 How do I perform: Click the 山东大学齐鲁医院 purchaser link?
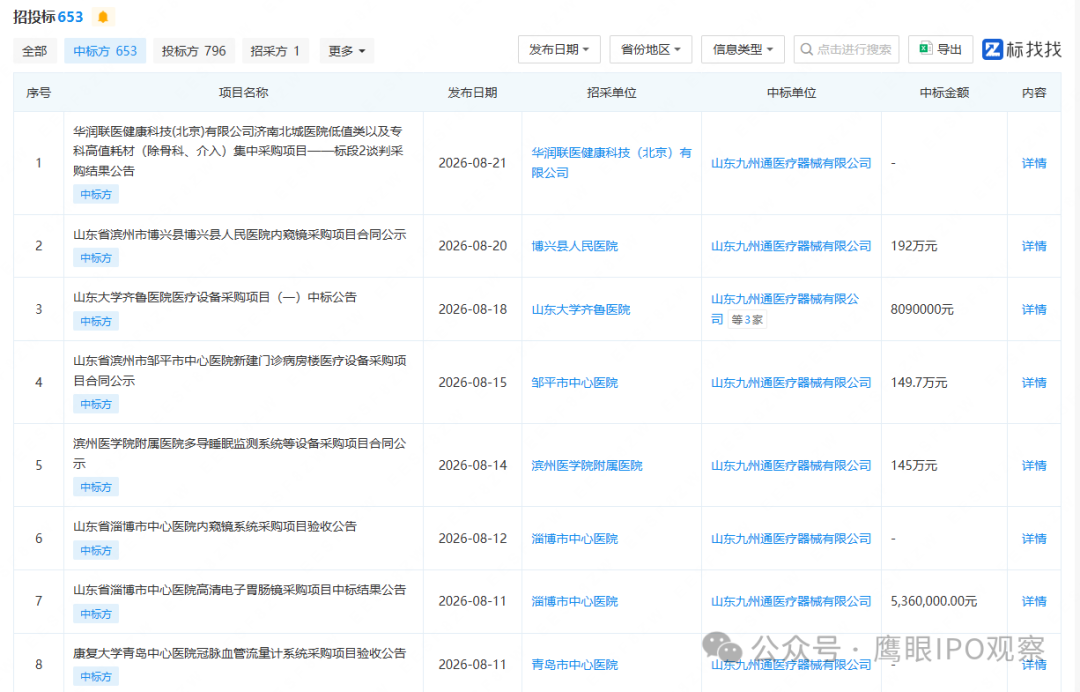click(581, 309)
